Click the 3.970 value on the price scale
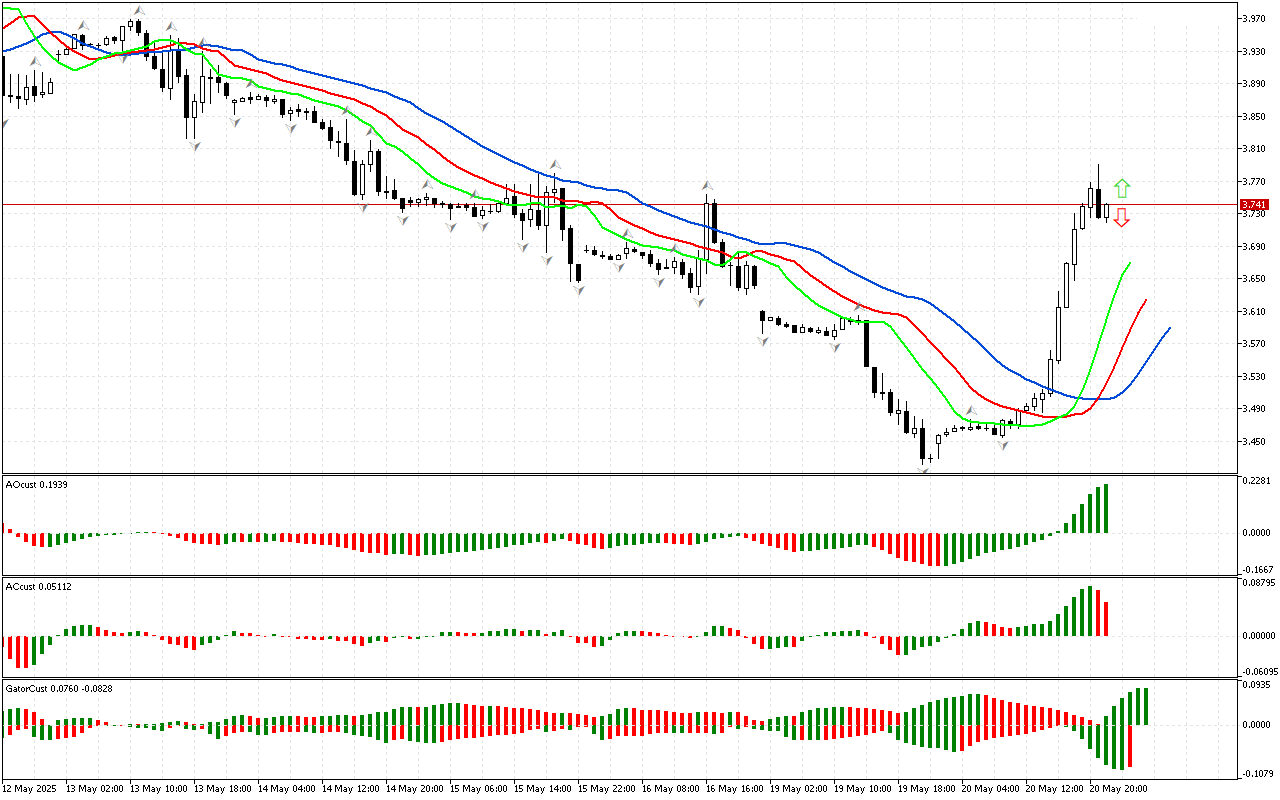Screen dimensions: 1280x800 (1255, 18)
